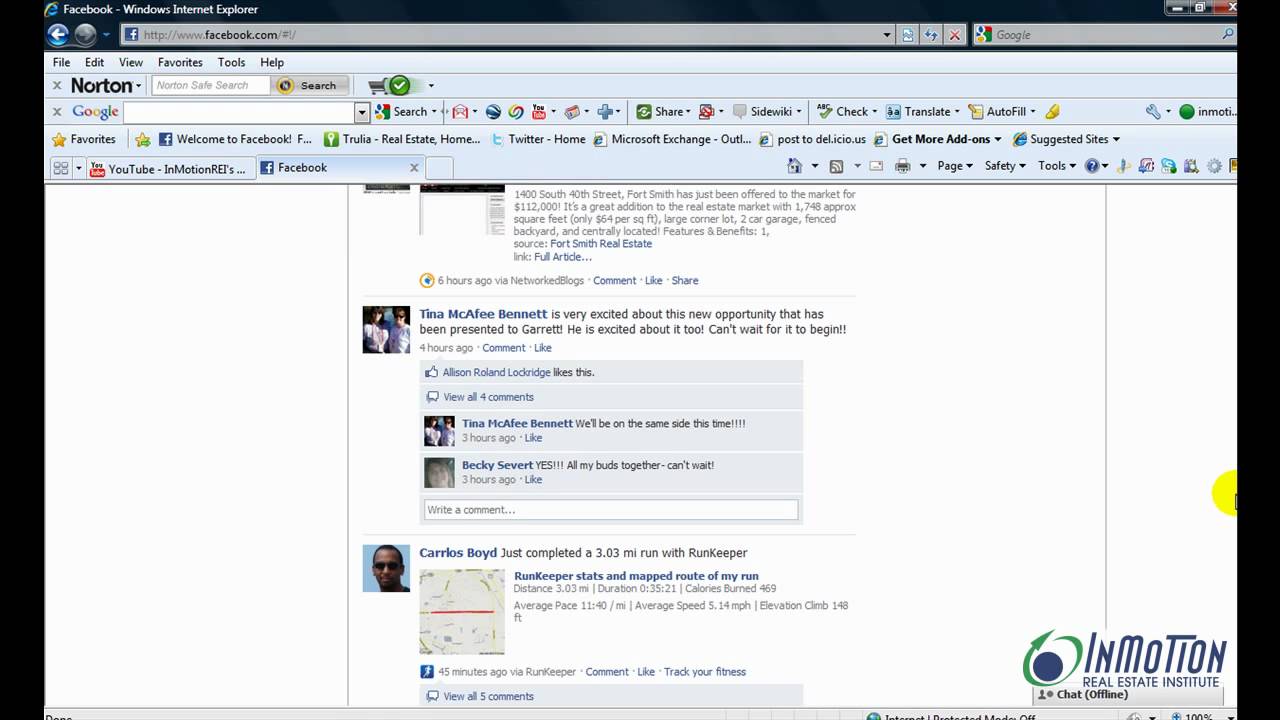The height and width of the screenshot is (720, 1280).
Task: Open the File menu
Action: pyautogui.click(x=61, y=62)
